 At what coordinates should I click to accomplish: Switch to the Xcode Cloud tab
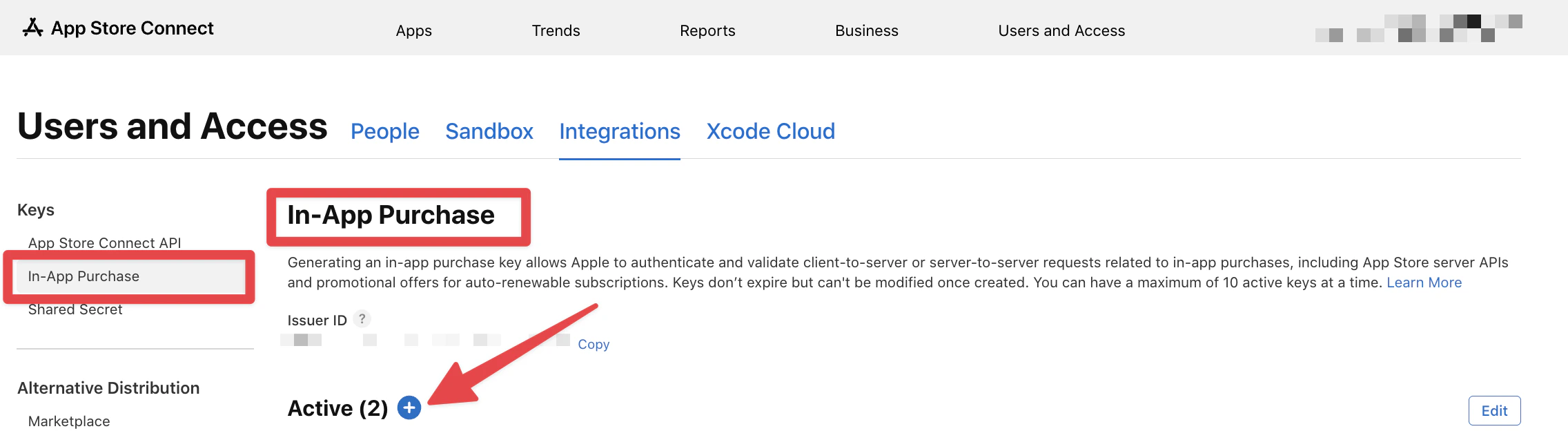click(x=771, y=131)
